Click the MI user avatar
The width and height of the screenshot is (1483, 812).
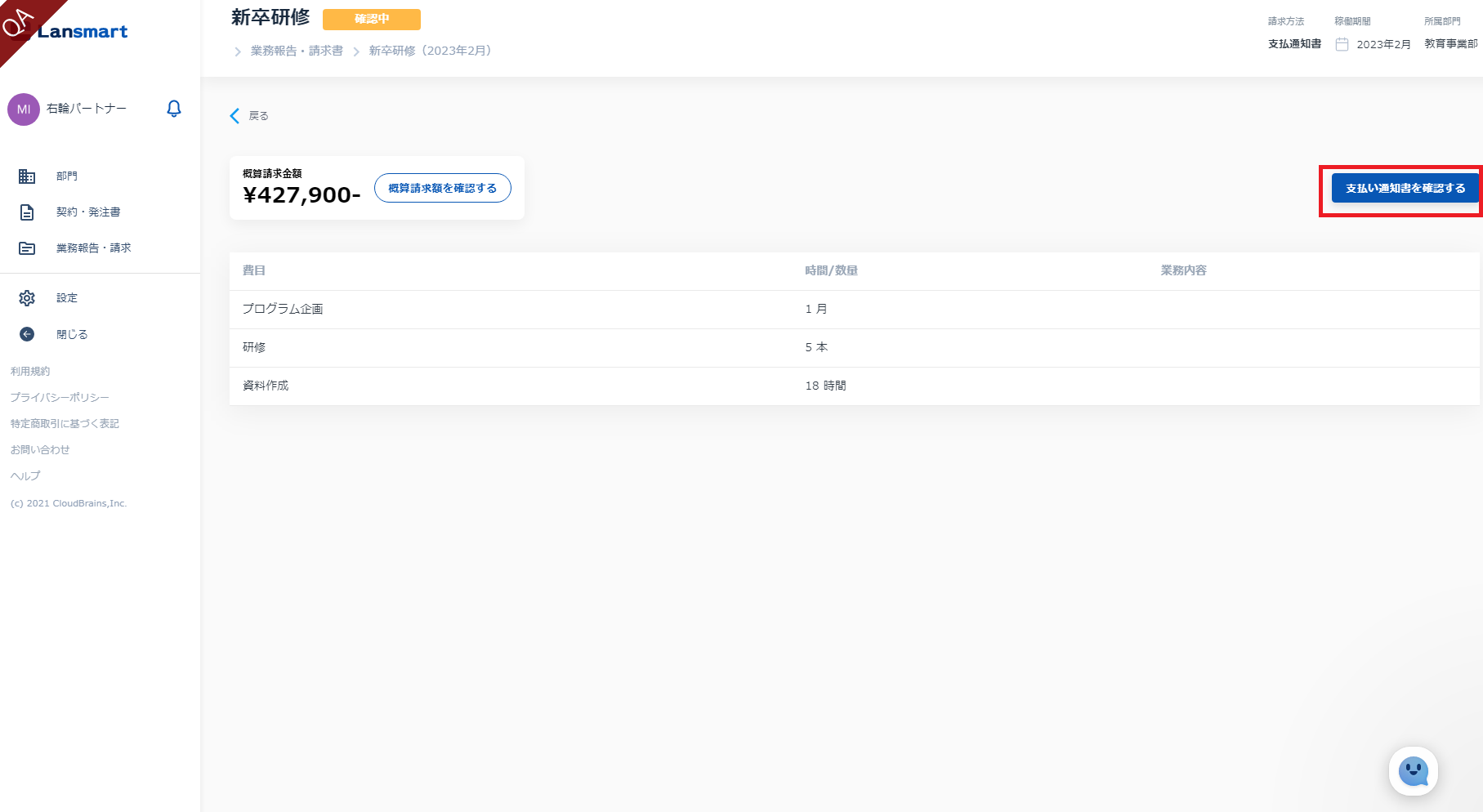(24, 109)
